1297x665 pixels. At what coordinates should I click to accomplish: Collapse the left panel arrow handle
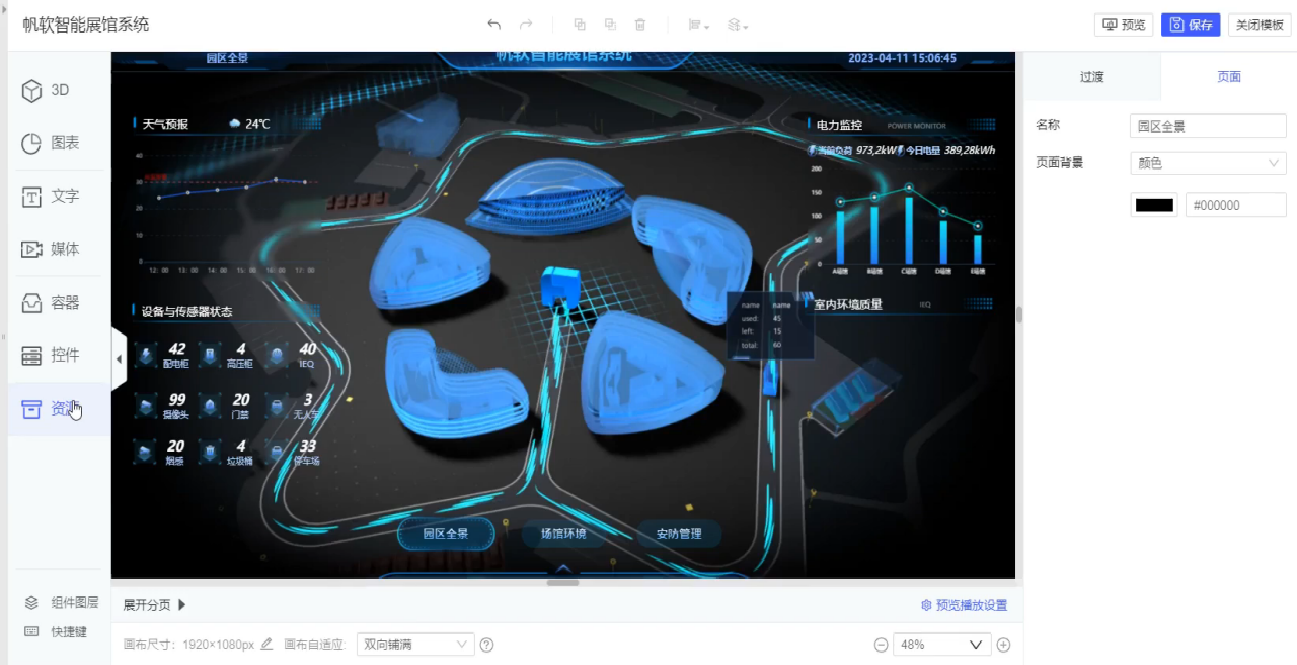119,358
